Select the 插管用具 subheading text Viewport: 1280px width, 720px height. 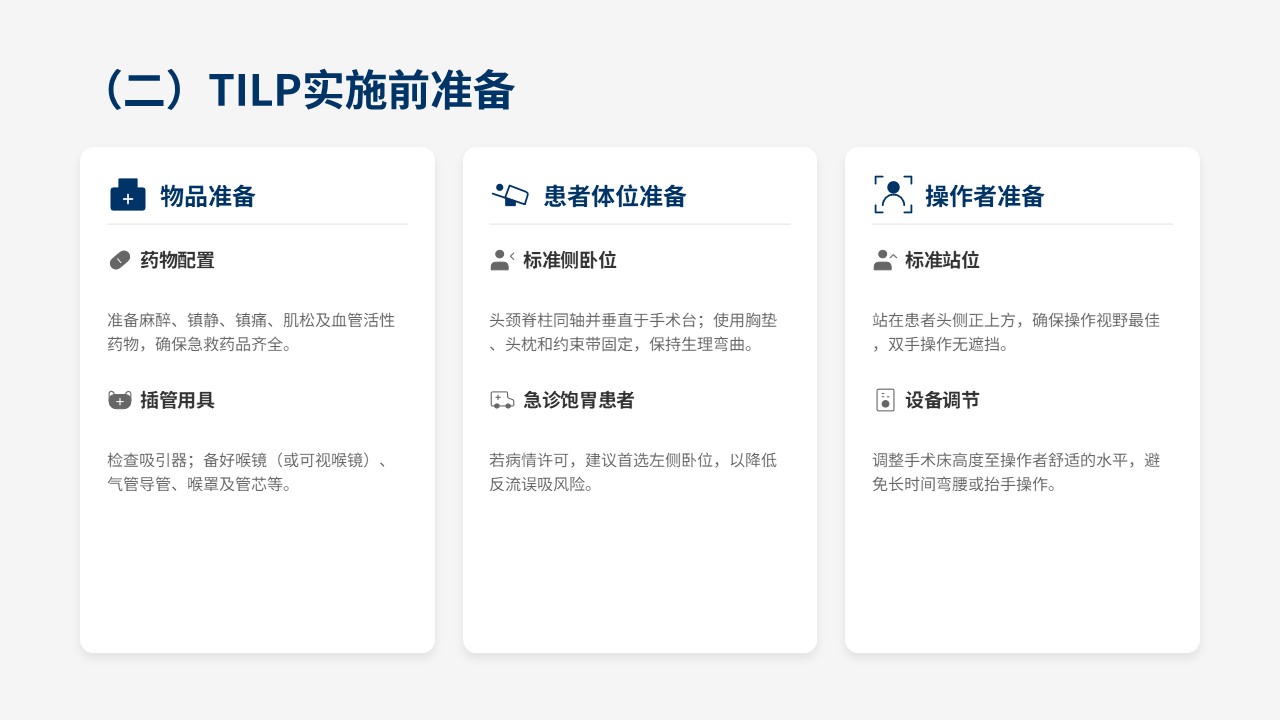pos(177,400)
